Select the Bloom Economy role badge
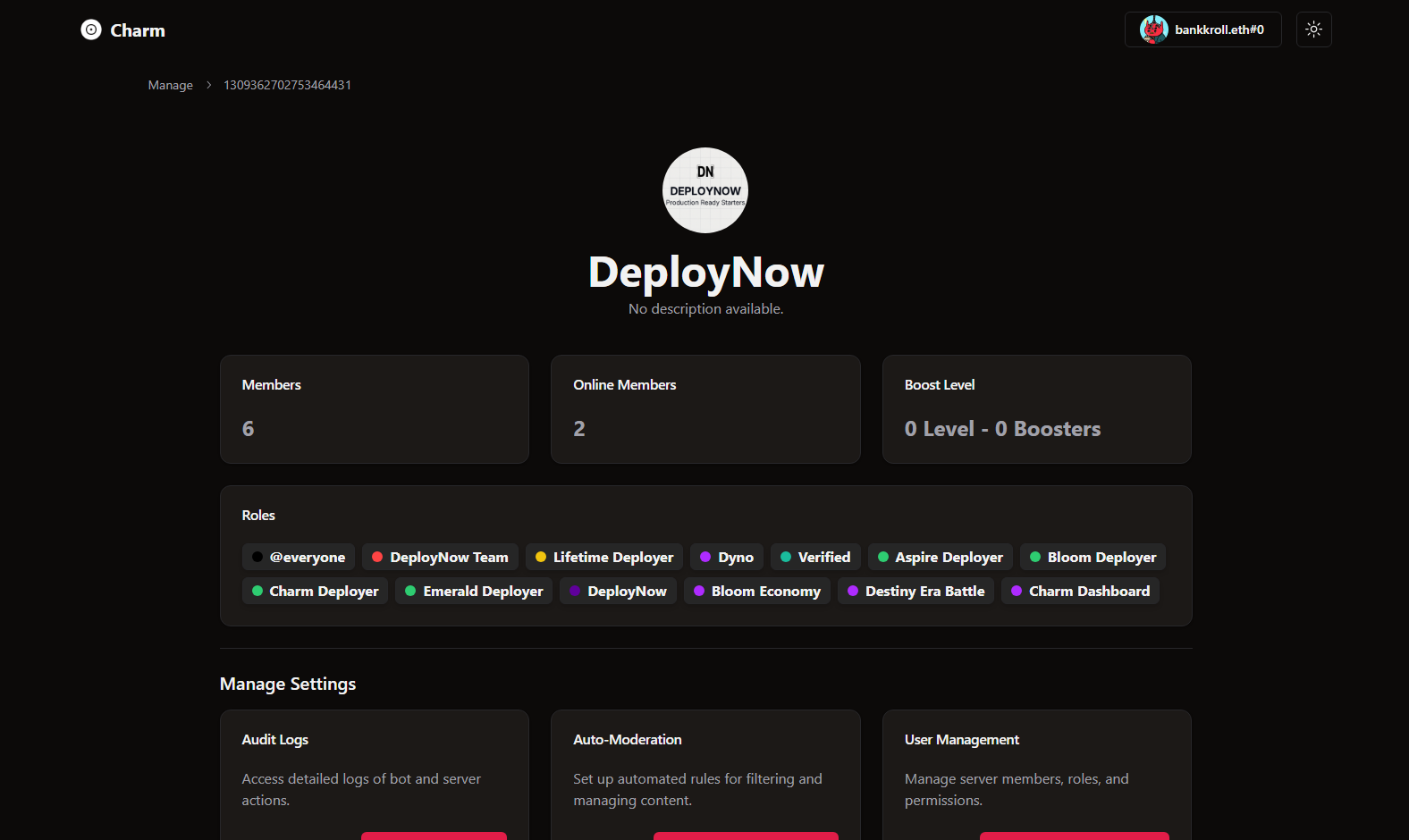The height and width of the screenshot is (840, 1409). pyautogui.click(x=757, y=591)
